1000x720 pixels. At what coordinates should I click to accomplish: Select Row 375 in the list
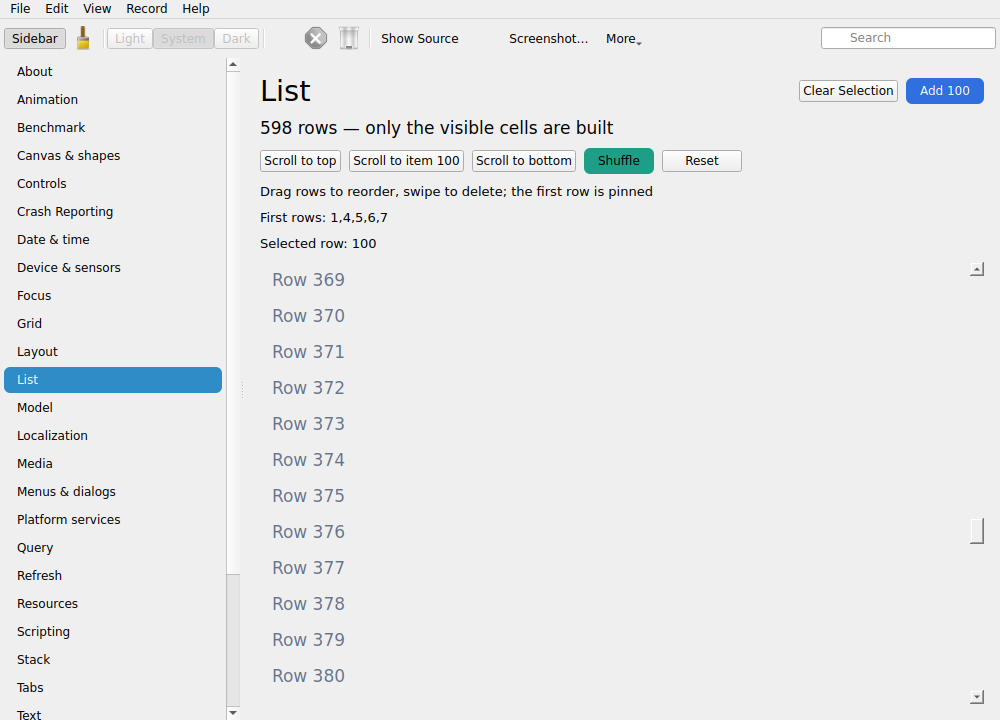point(615,496)
